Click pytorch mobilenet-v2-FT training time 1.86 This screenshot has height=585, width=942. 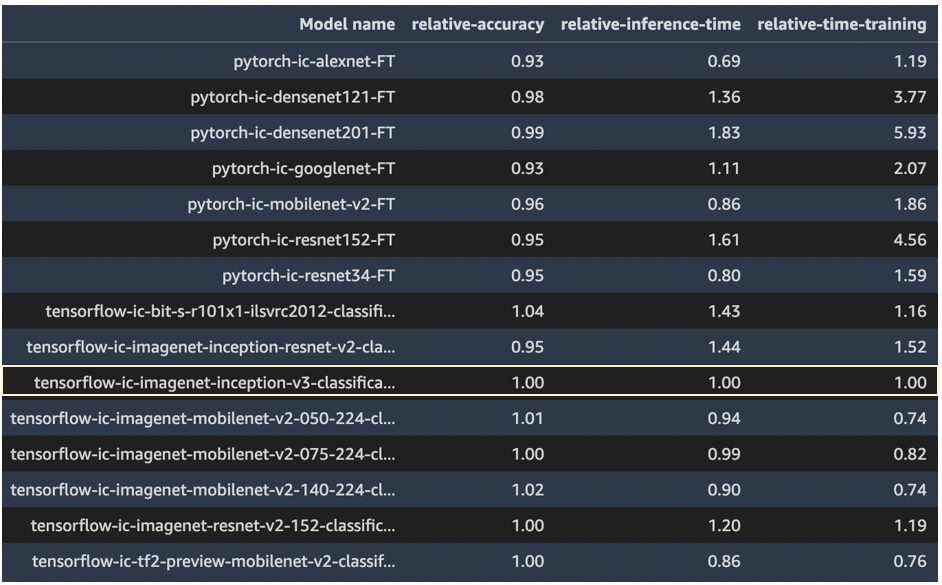(910, 204)
